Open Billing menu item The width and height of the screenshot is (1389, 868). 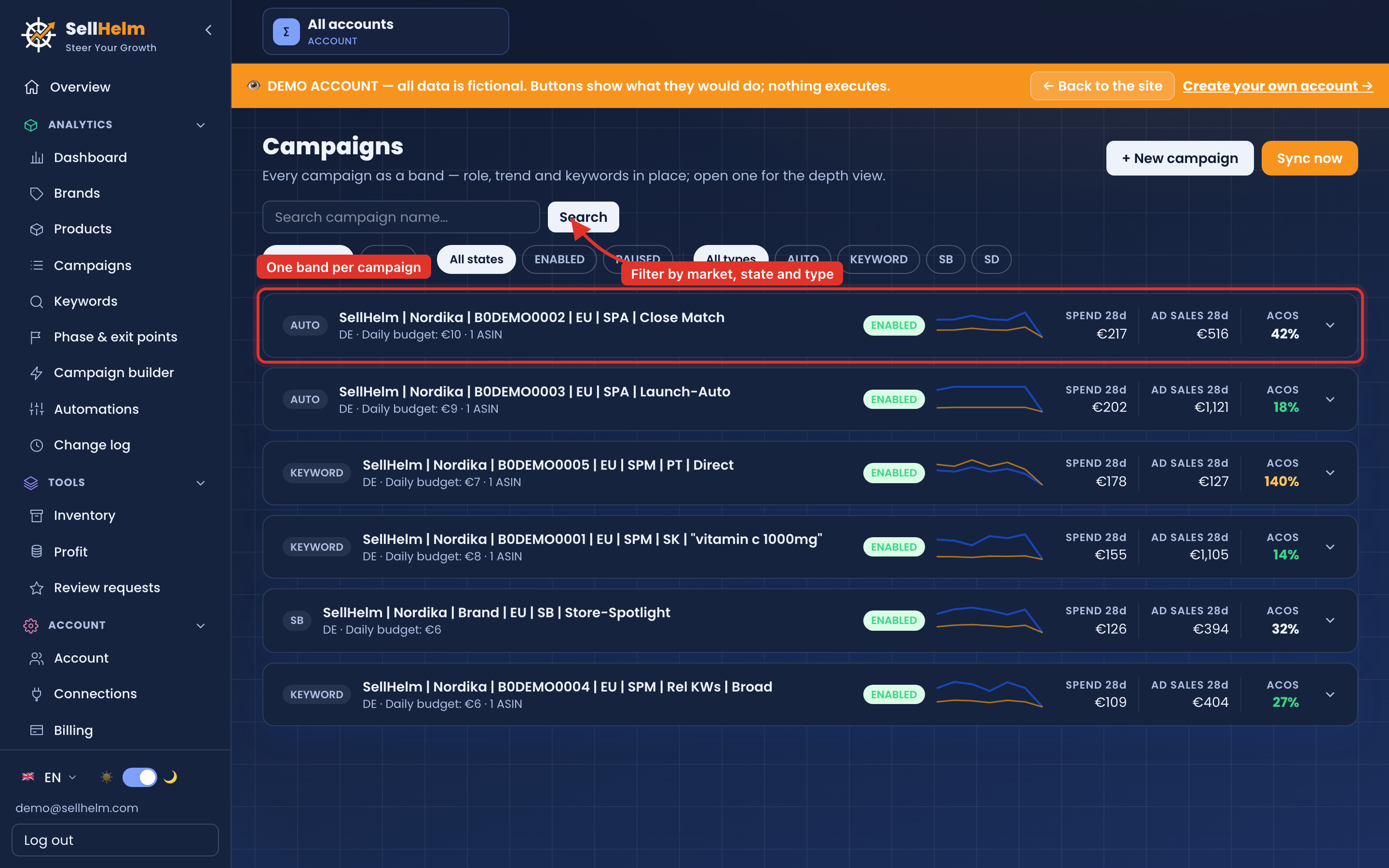(73, 730)
